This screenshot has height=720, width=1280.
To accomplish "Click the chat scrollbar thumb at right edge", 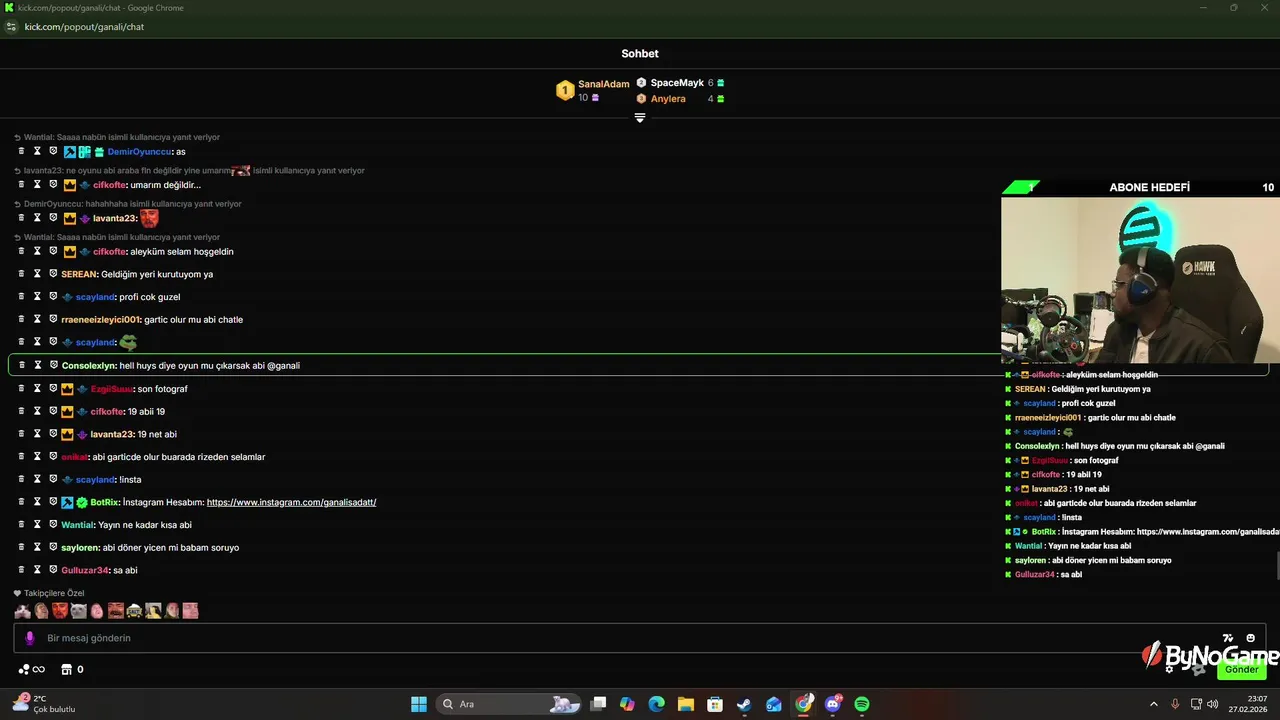I will tap(1277, 565).
